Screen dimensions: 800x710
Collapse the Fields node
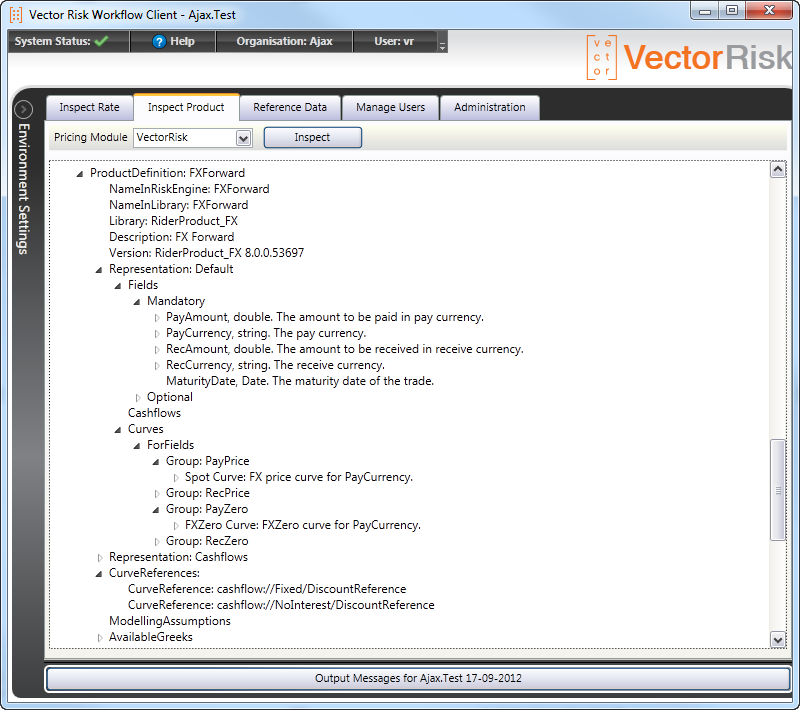(118, 286)
